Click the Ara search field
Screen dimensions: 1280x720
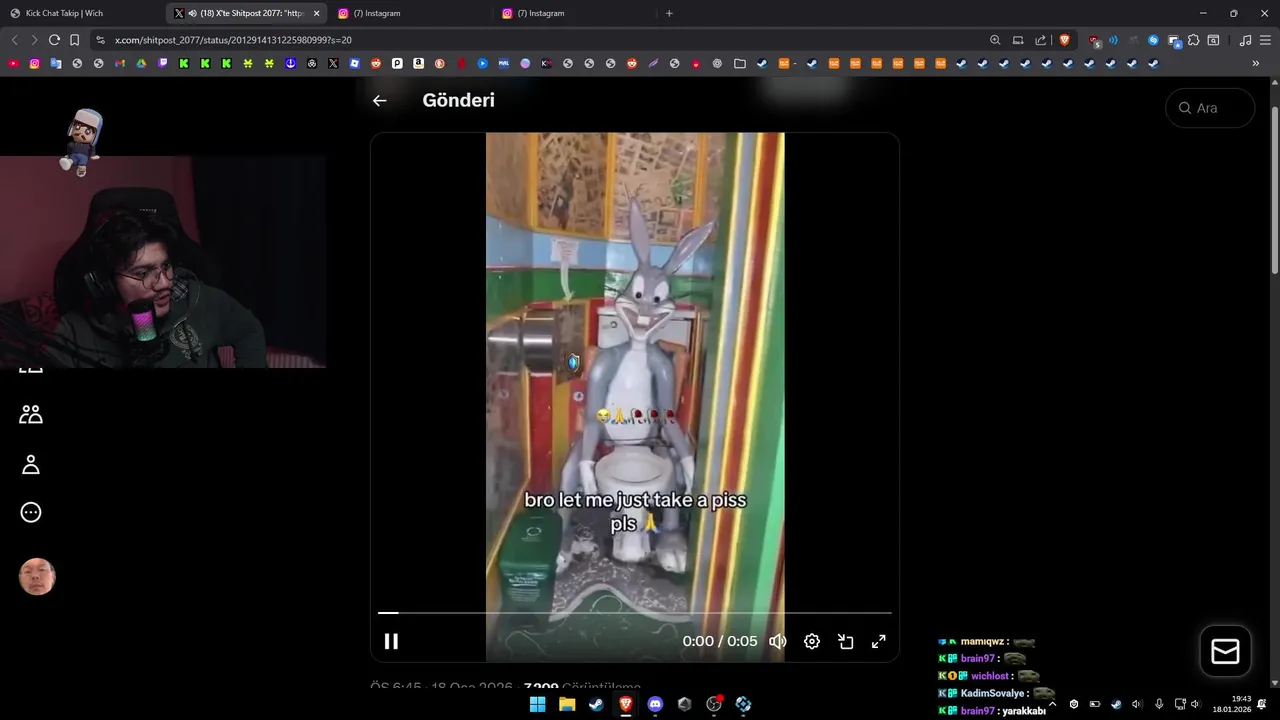pos(1210,108)
